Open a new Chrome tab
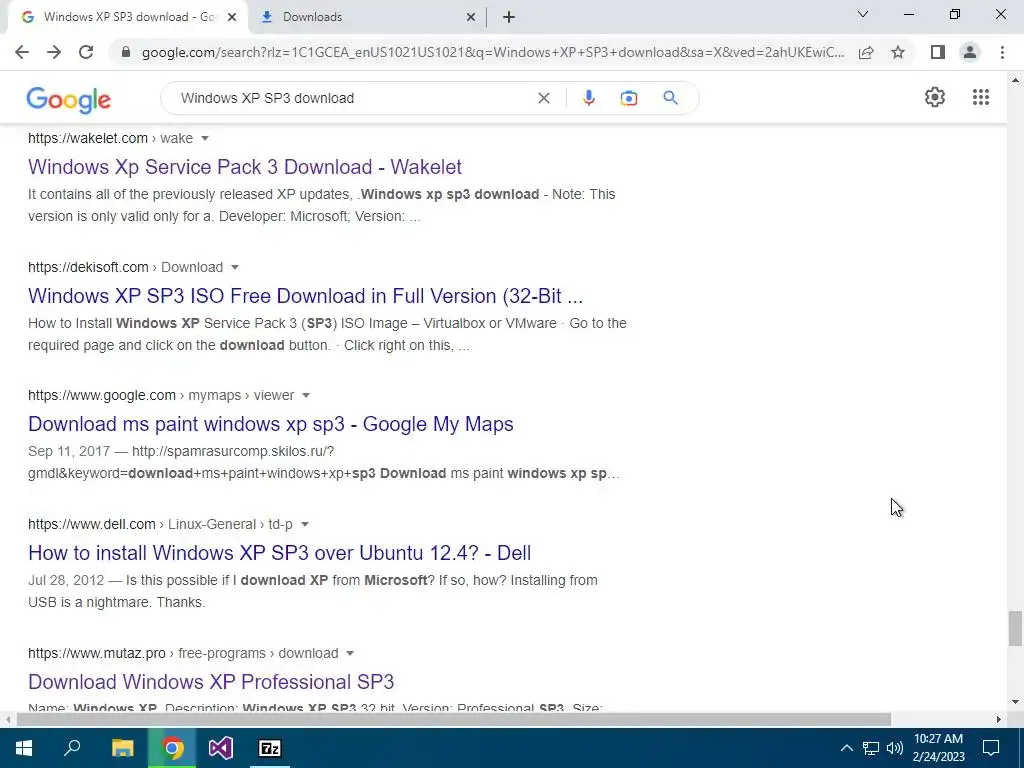The height and width of the screenshot is (768, 1024). (509, 17)
